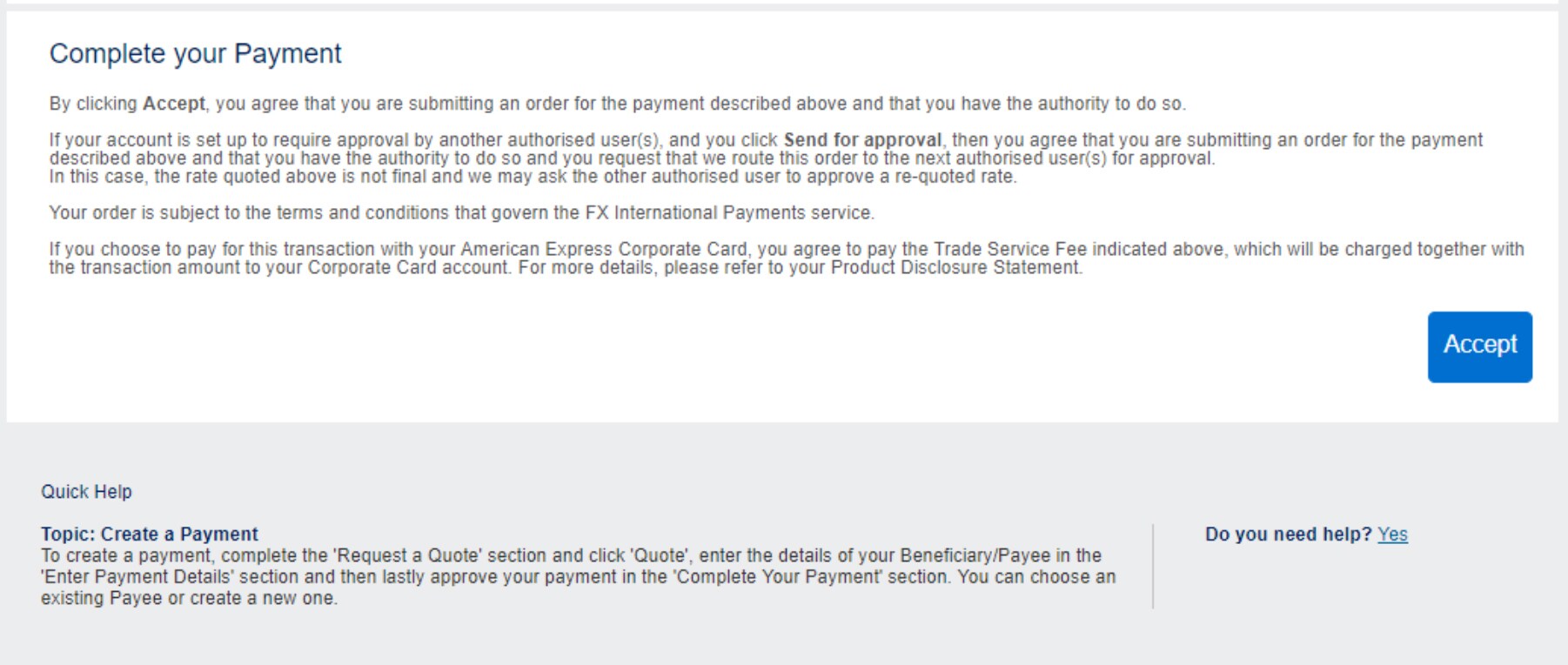Click the Product Disclosure Statement text
Image resolution: width=1568 pixels, height=665 pixels.
(x=955, y=268)
